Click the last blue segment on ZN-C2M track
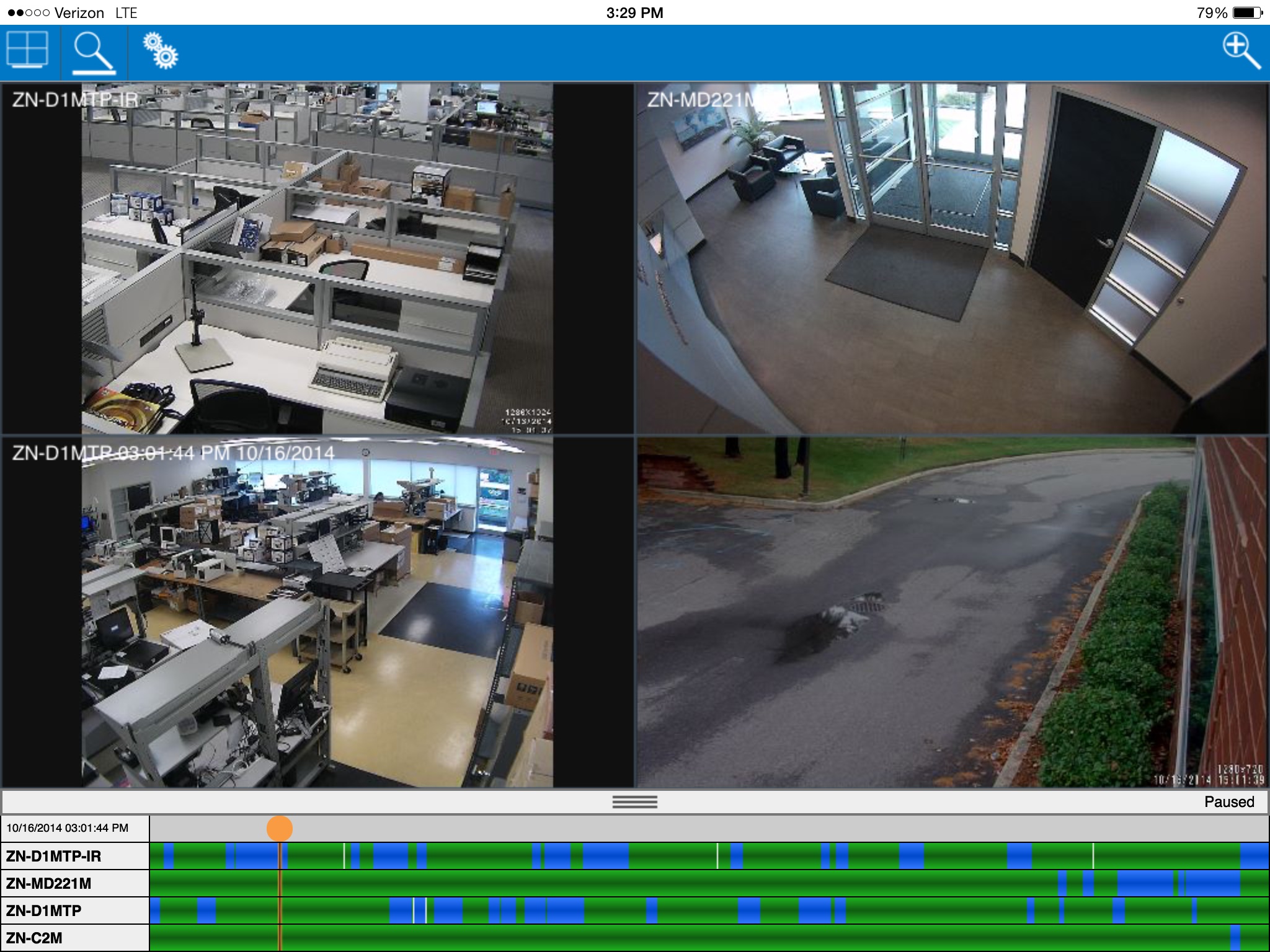Screen dimensions: 1270x952 click(x=1235, y=938)
